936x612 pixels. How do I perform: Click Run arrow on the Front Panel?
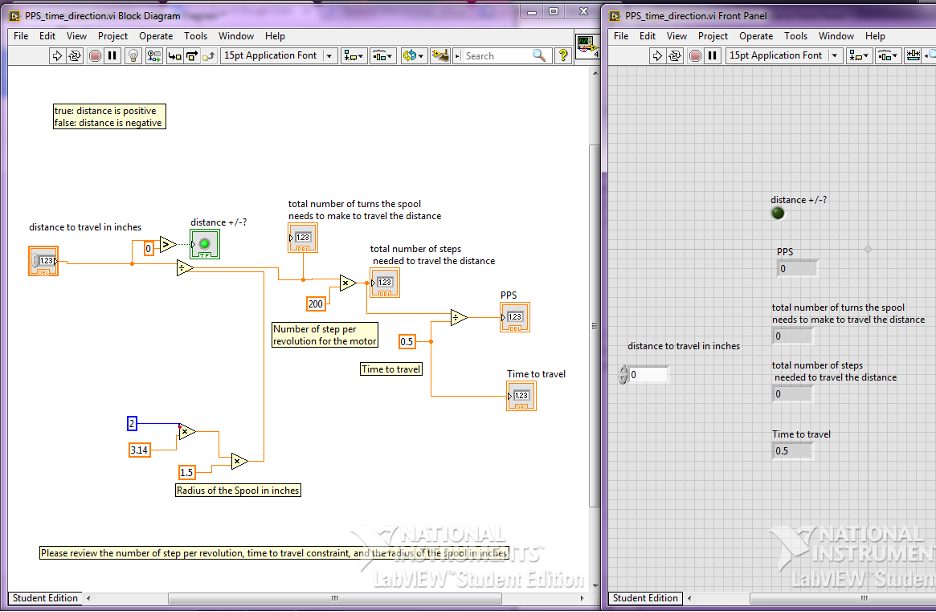tap(657, 56)
